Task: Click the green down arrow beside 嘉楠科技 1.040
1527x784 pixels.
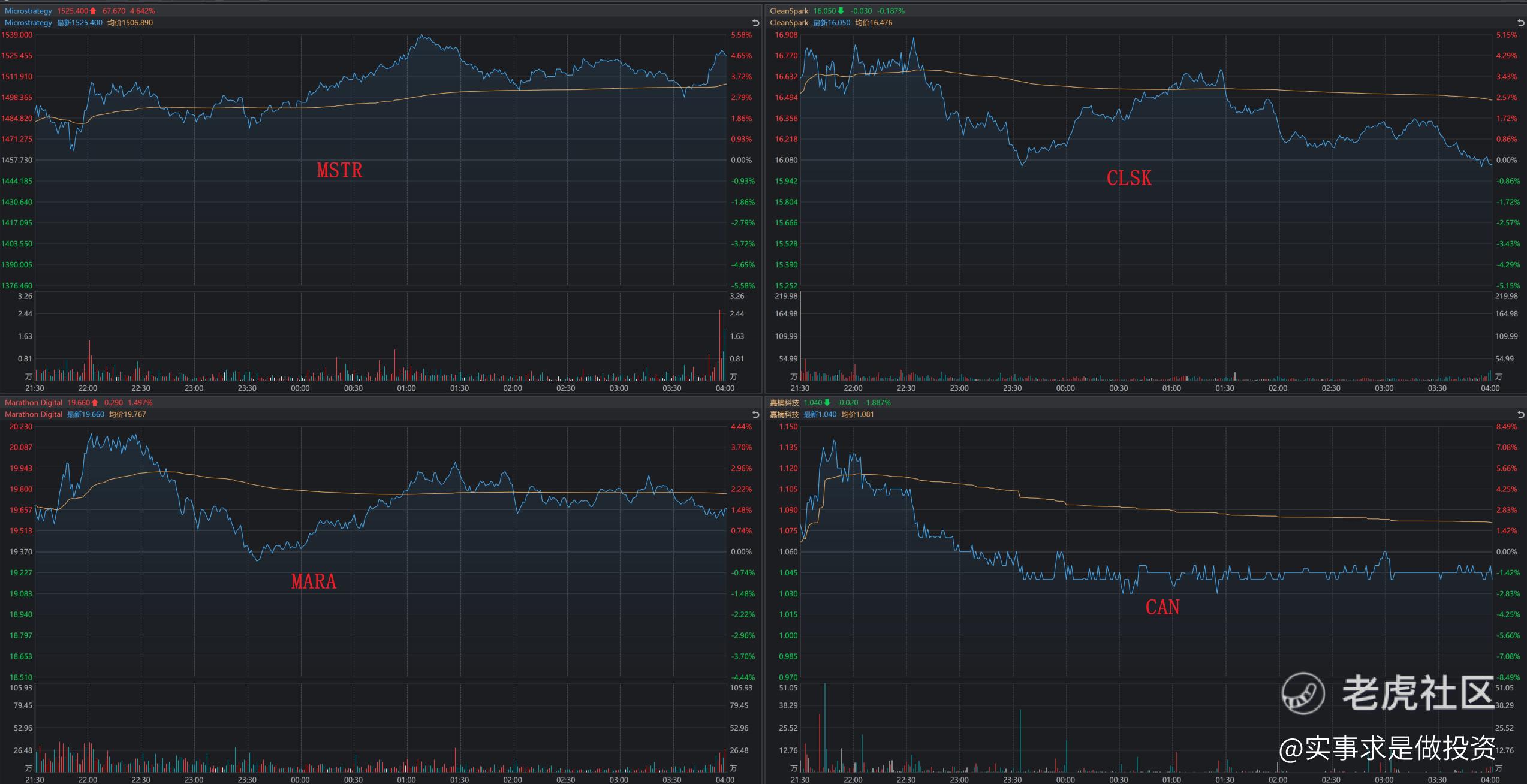Action: tap(827, 403)
